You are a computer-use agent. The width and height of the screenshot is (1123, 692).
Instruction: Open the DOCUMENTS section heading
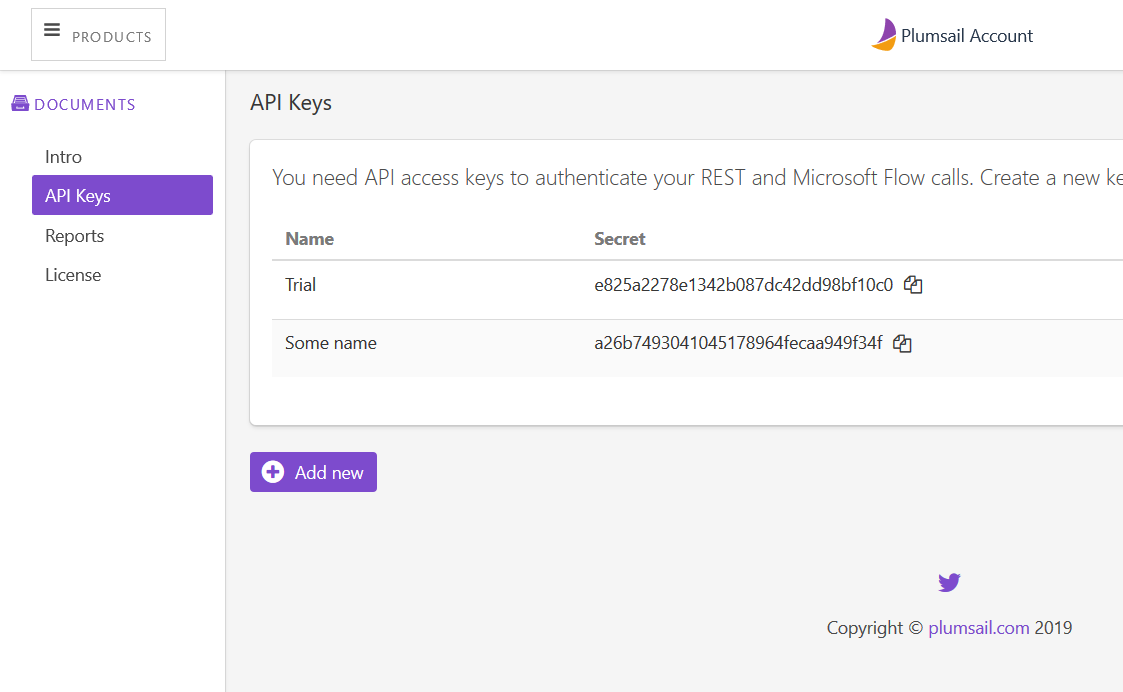click(85, 105)
